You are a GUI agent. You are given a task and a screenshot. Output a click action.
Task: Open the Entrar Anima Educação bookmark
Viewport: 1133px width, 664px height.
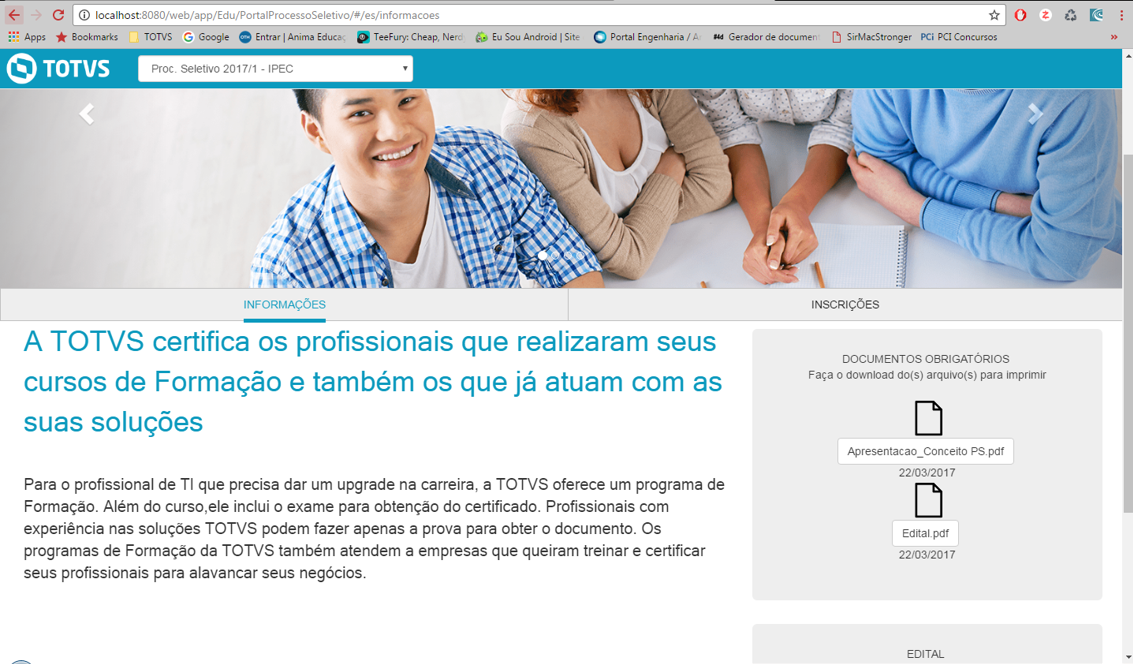pyautogui.click(x=293, y=37)
